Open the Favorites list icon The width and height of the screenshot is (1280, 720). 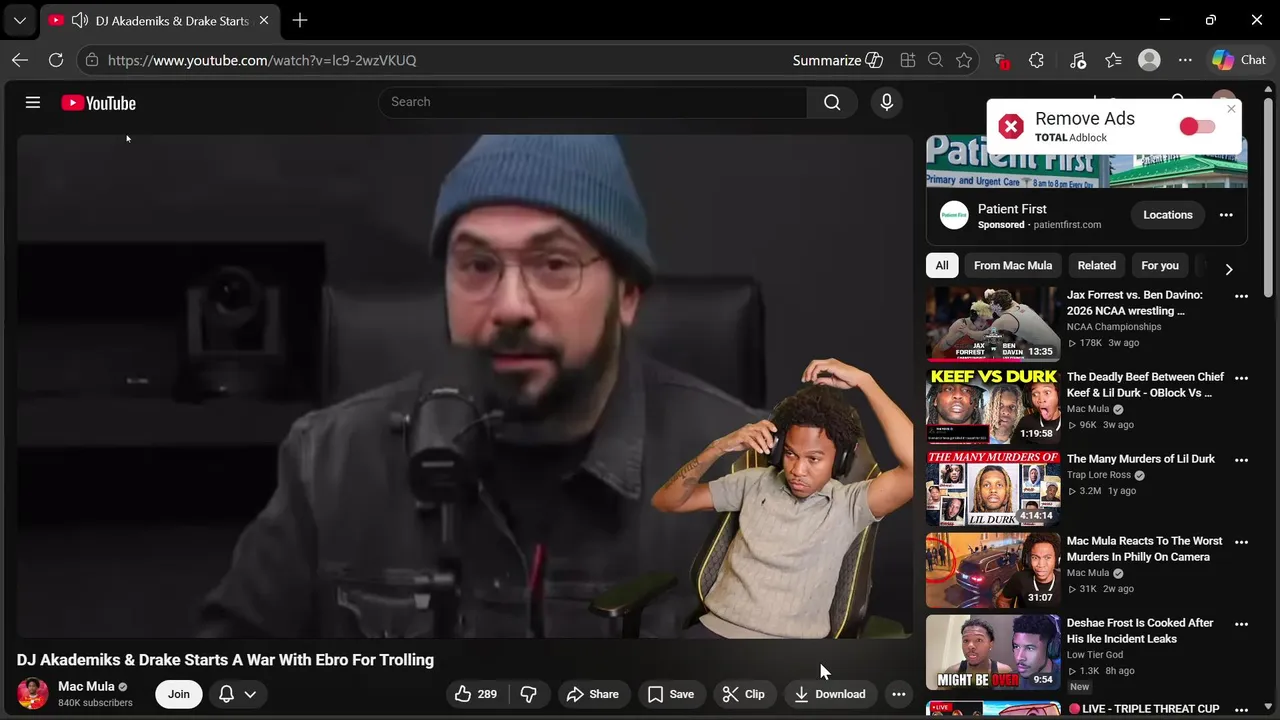click(x=1114, y=60)
